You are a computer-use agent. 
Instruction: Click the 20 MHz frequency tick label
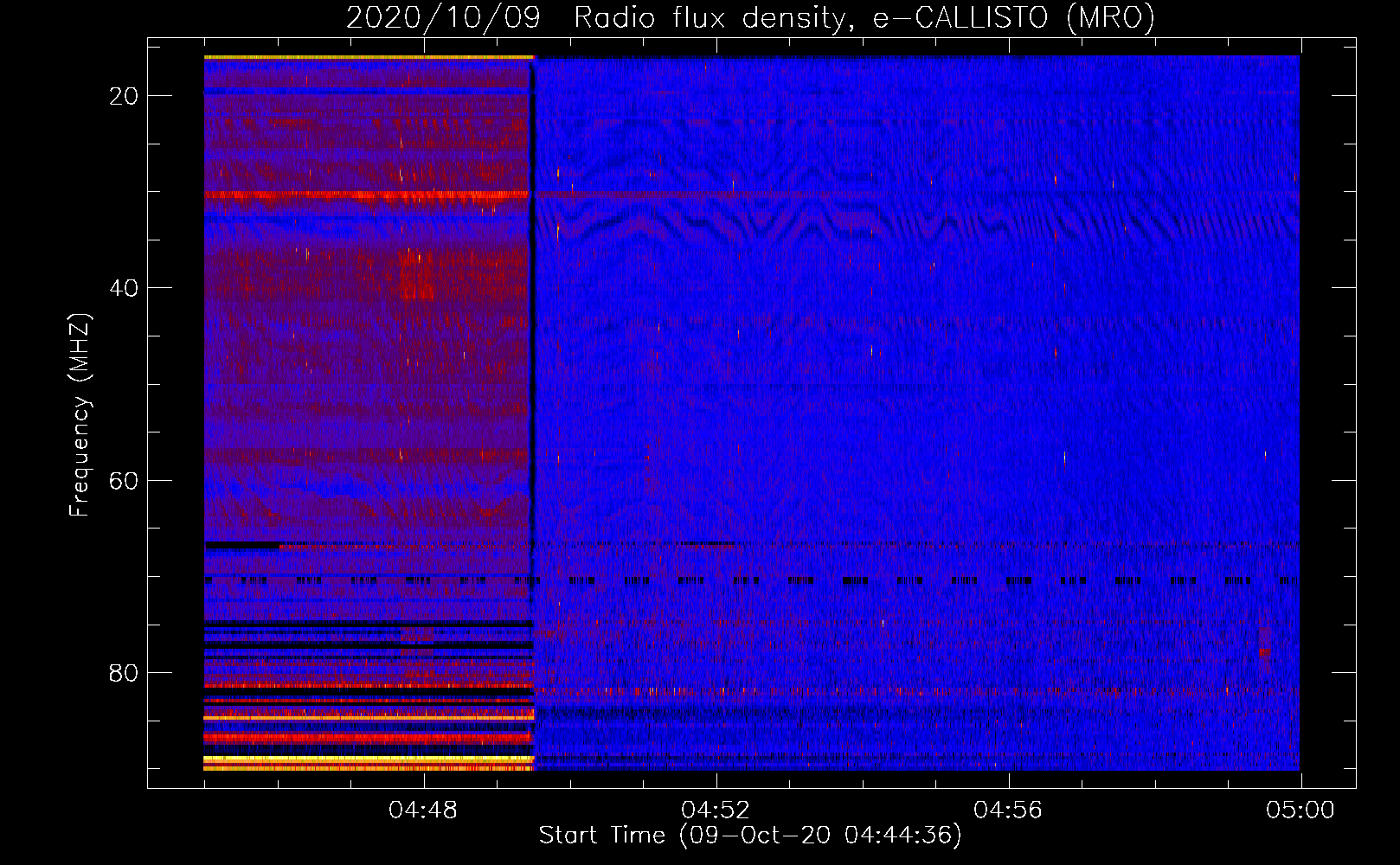click(125, 96)
